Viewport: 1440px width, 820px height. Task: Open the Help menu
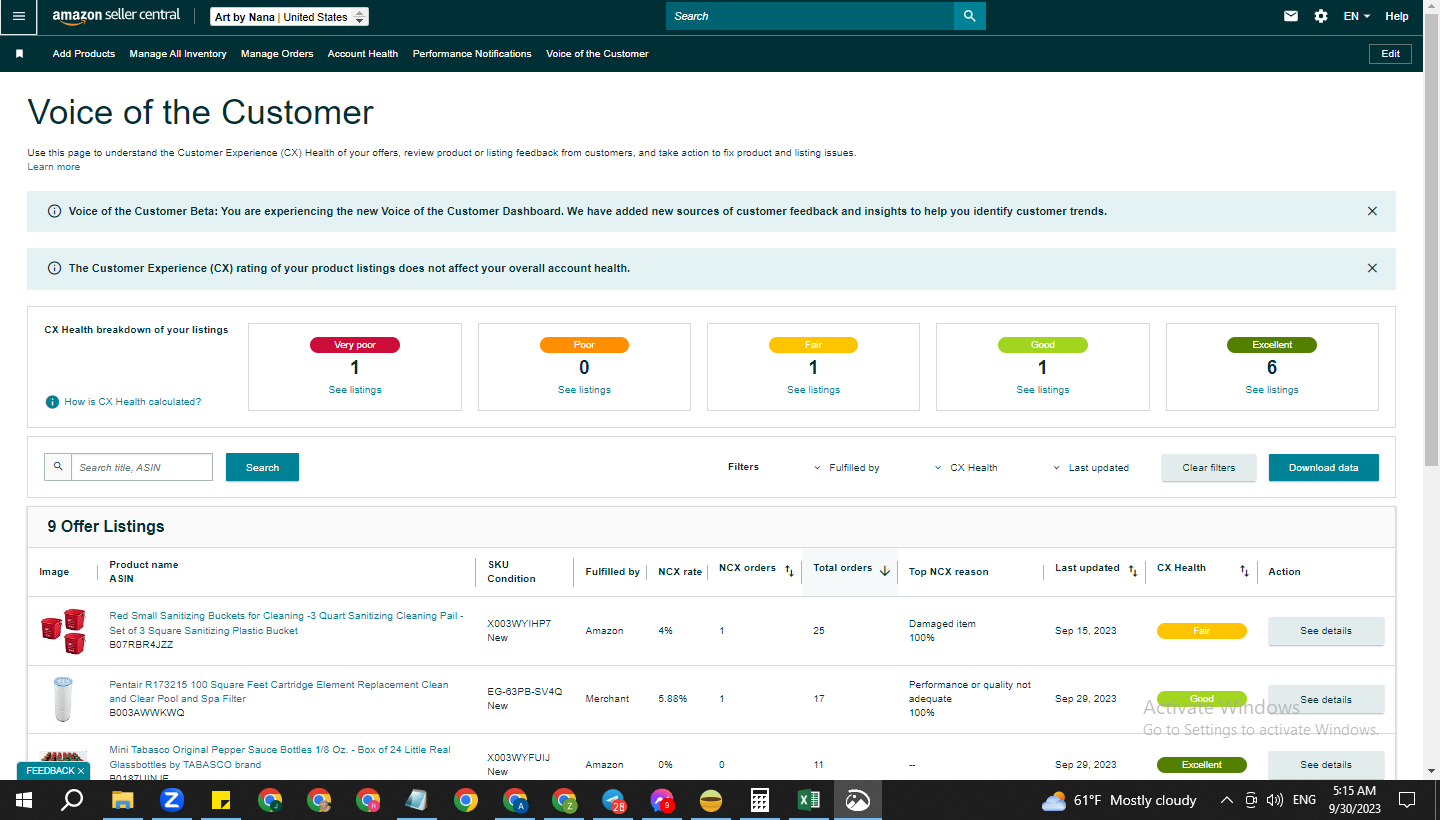pos(1397,16)
